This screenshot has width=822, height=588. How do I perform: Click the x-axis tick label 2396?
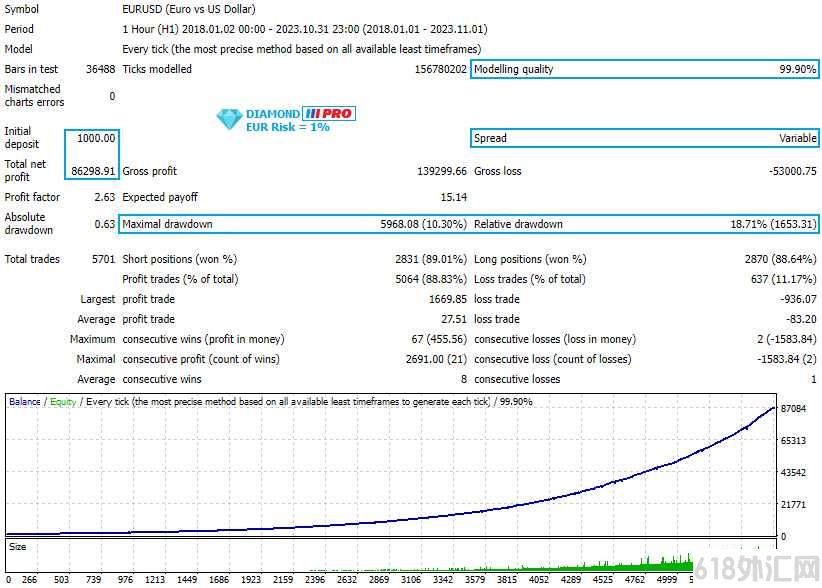315,579
